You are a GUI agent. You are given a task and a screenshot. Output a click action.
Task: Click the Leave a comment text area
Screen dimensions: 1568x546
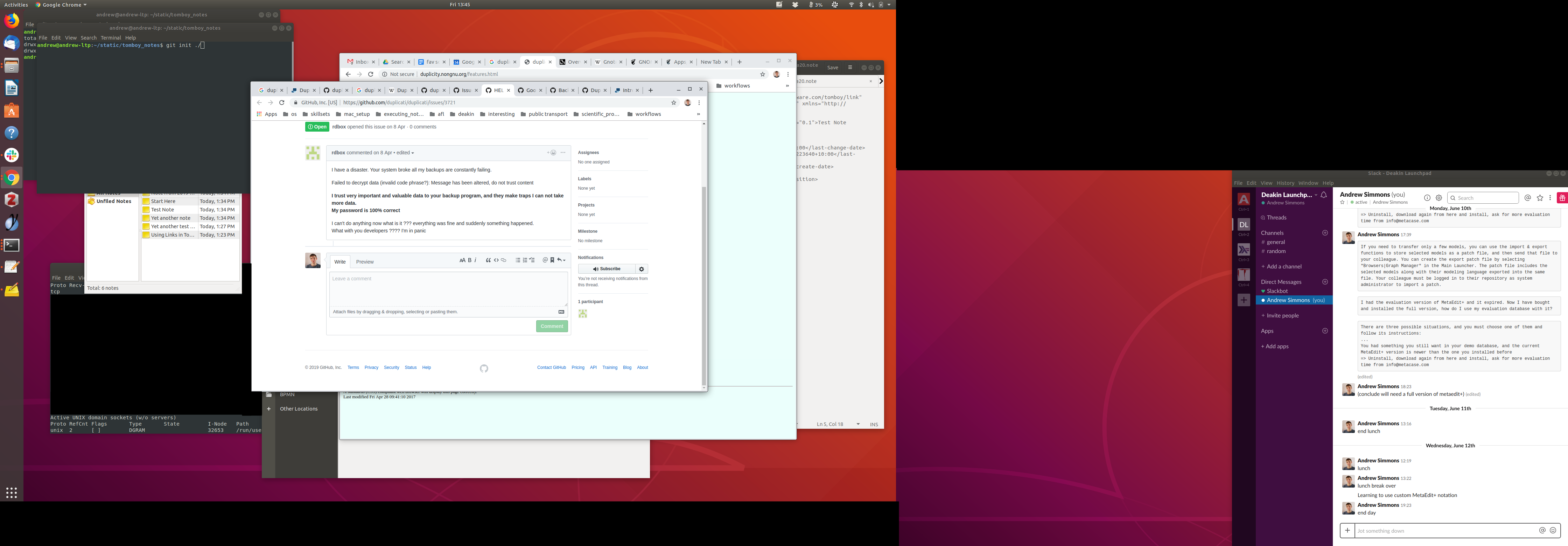pos(448,289)
